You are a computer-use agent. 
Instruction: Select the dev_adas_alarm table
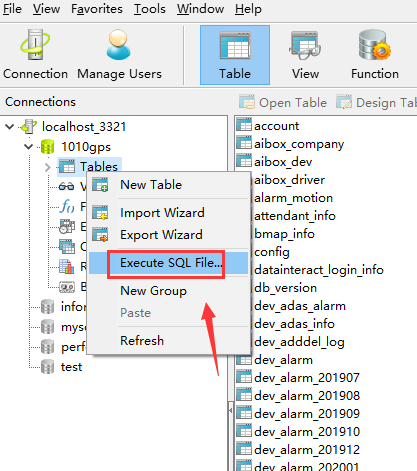point(300,306)
